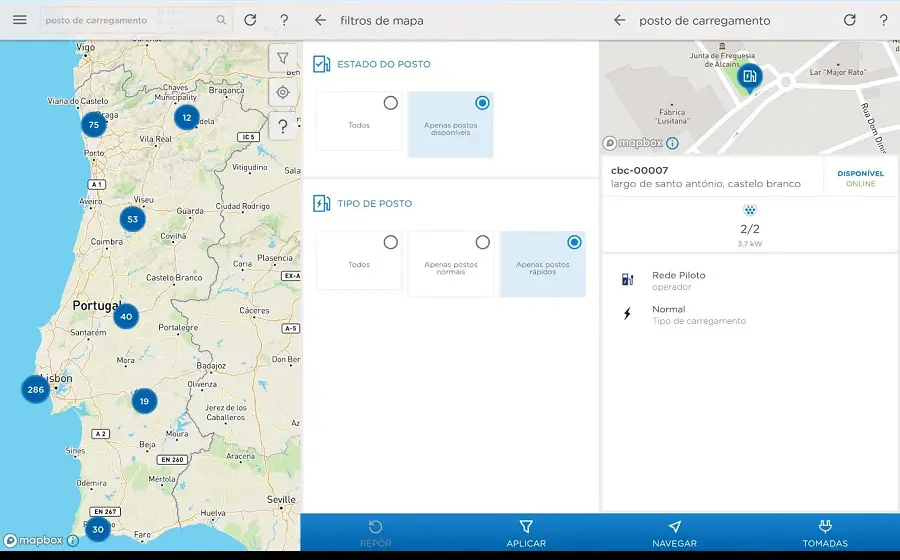Select 'Todos' under Tipo de Posto
The image size is (900, 560).
(x=358, y=264)
